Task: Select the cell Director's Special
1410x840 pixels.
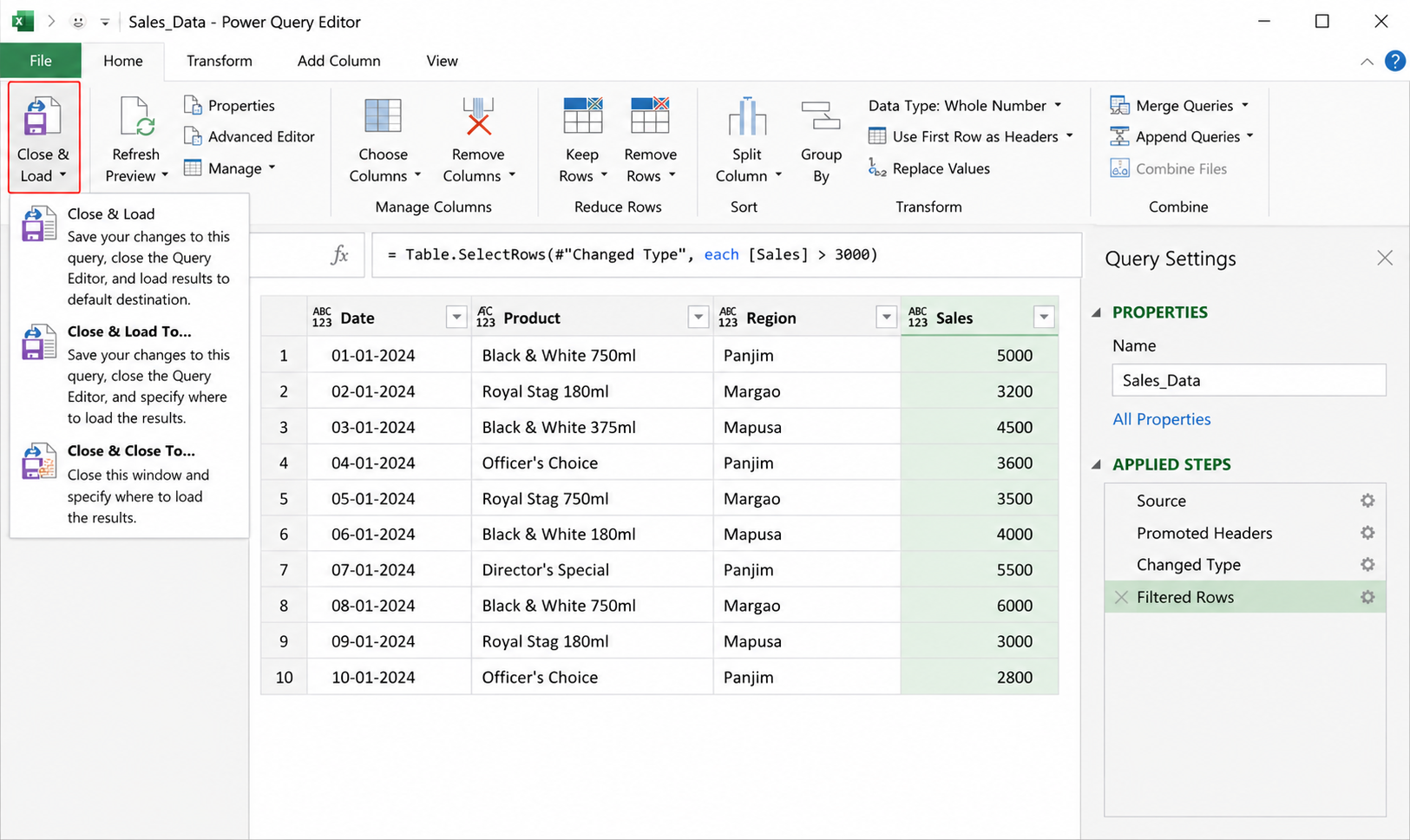Action: 592,570
